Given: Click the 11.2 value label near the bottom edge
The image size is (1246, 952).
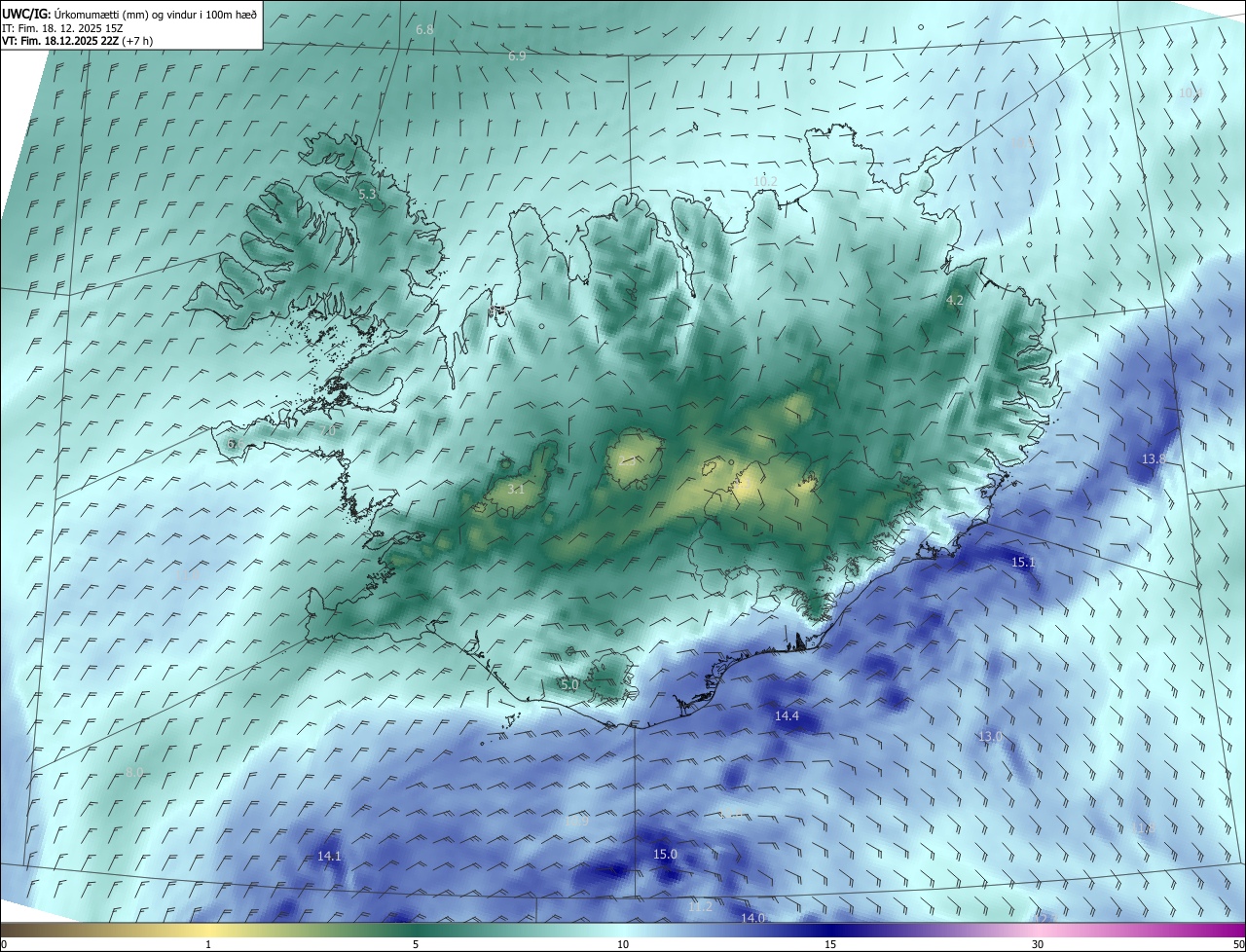Looking at the screenshot, I should point(700,907).
